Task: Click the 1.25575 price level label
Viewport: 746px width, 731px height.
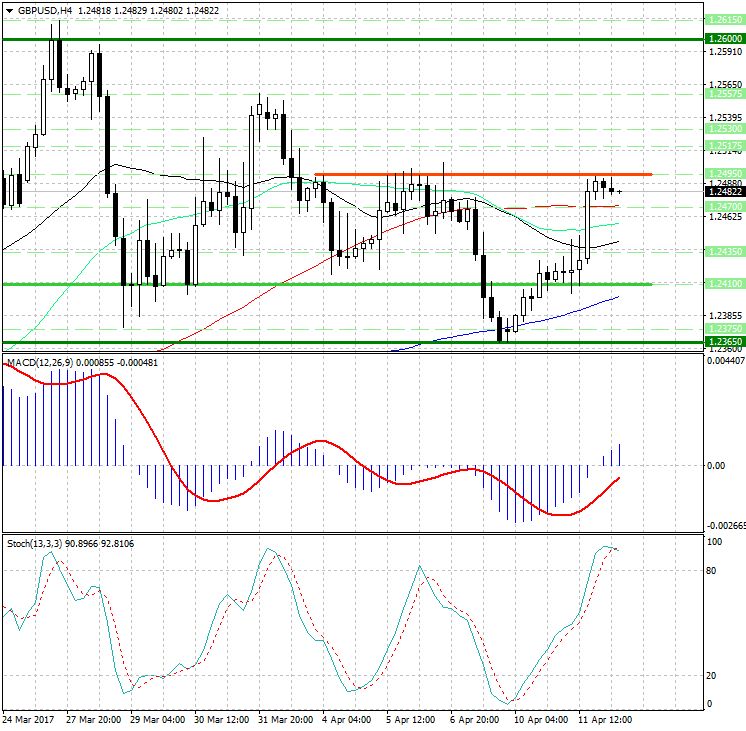Action: [x=725, y=94]
